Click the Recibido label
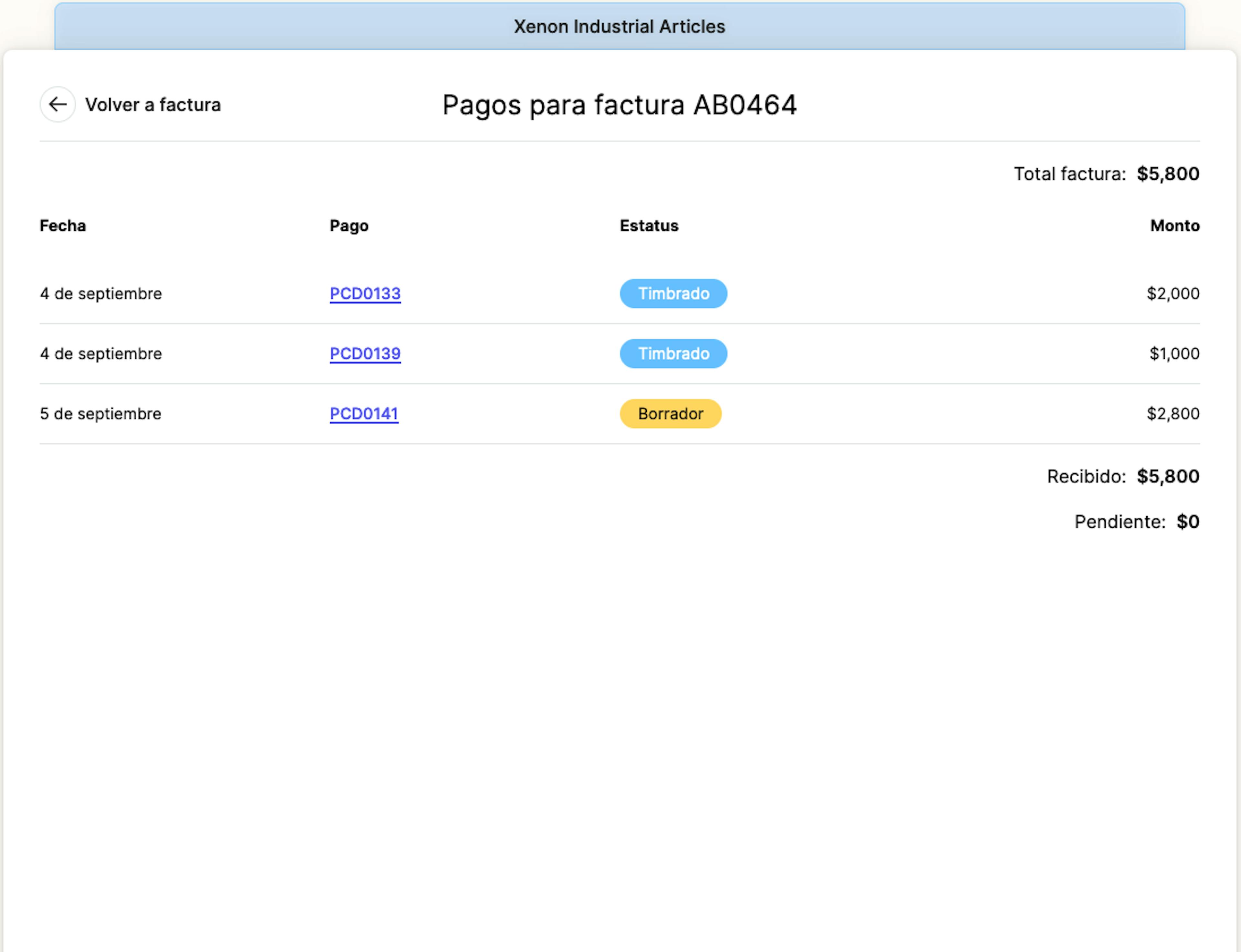Image resolution: width=1241 pixels, height=952 pixels. [1086, 477]
